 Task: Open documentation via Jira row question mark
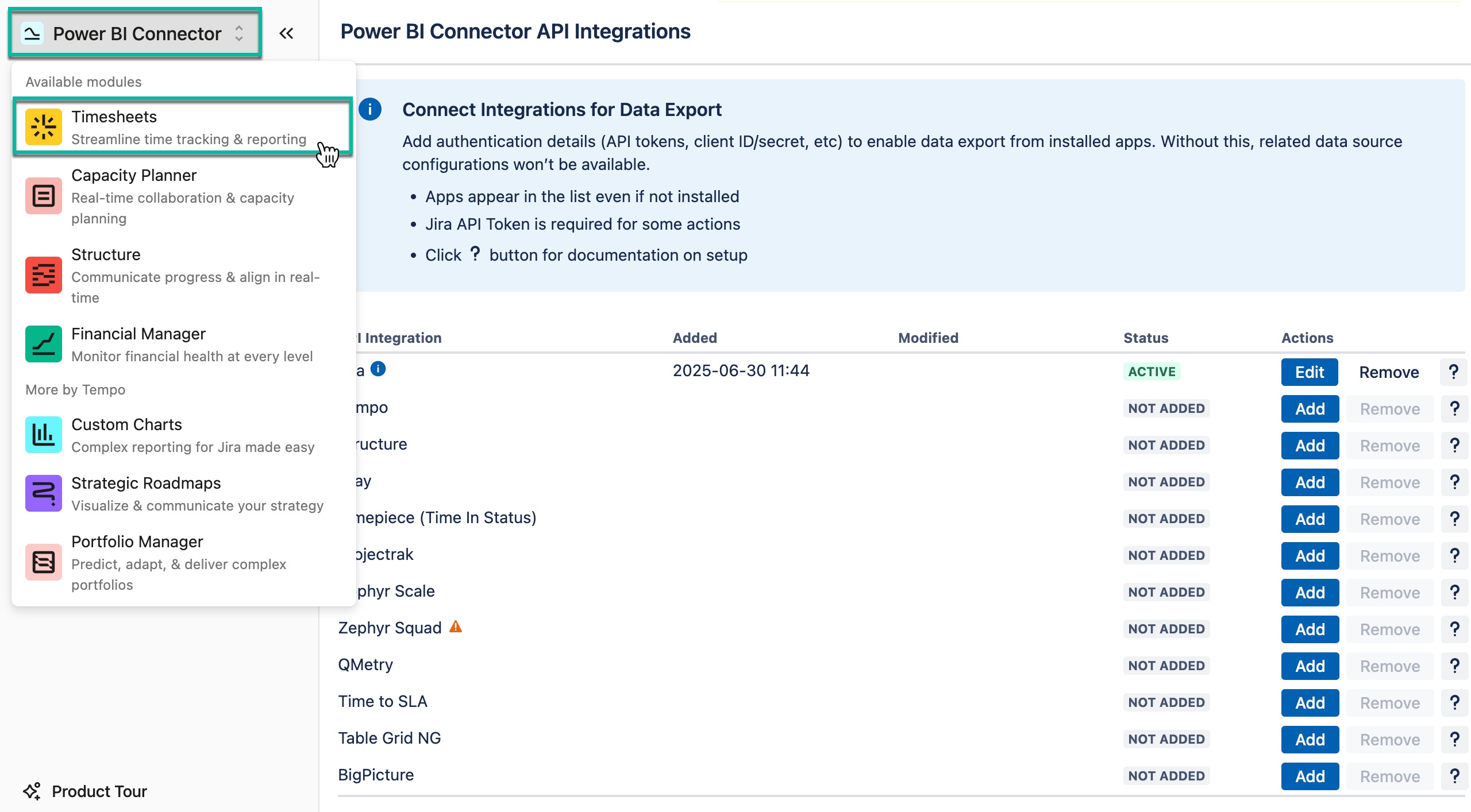coord(1454,372)
